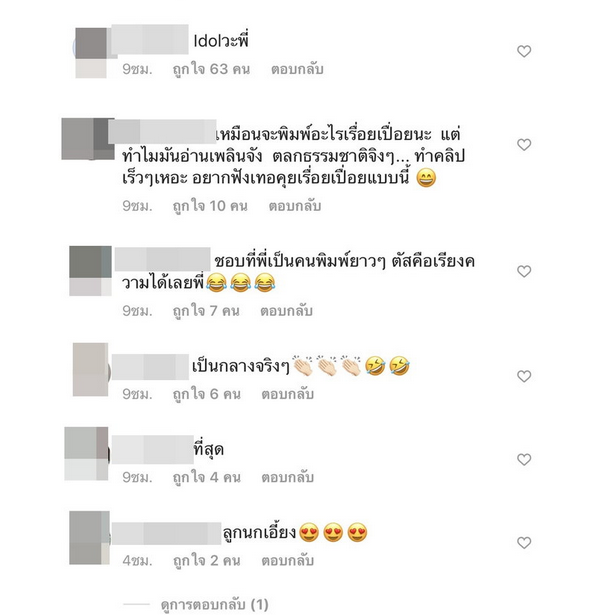Open avatar of the 'ที่สุด' commenter
The height and width of the screenshot is (615, 597).
86,454
